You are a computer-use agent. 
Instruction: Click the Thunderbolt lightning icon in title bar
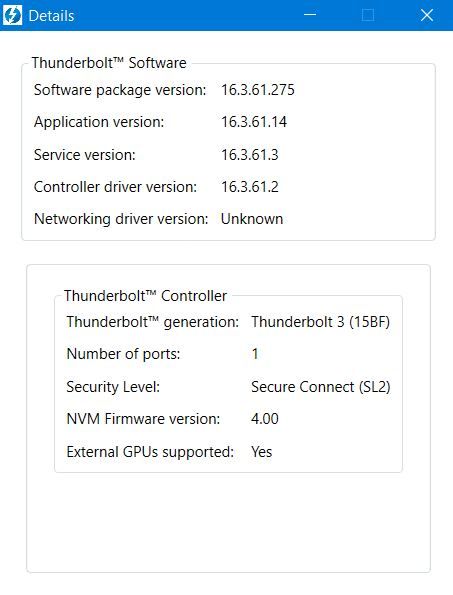pos(13,16)
